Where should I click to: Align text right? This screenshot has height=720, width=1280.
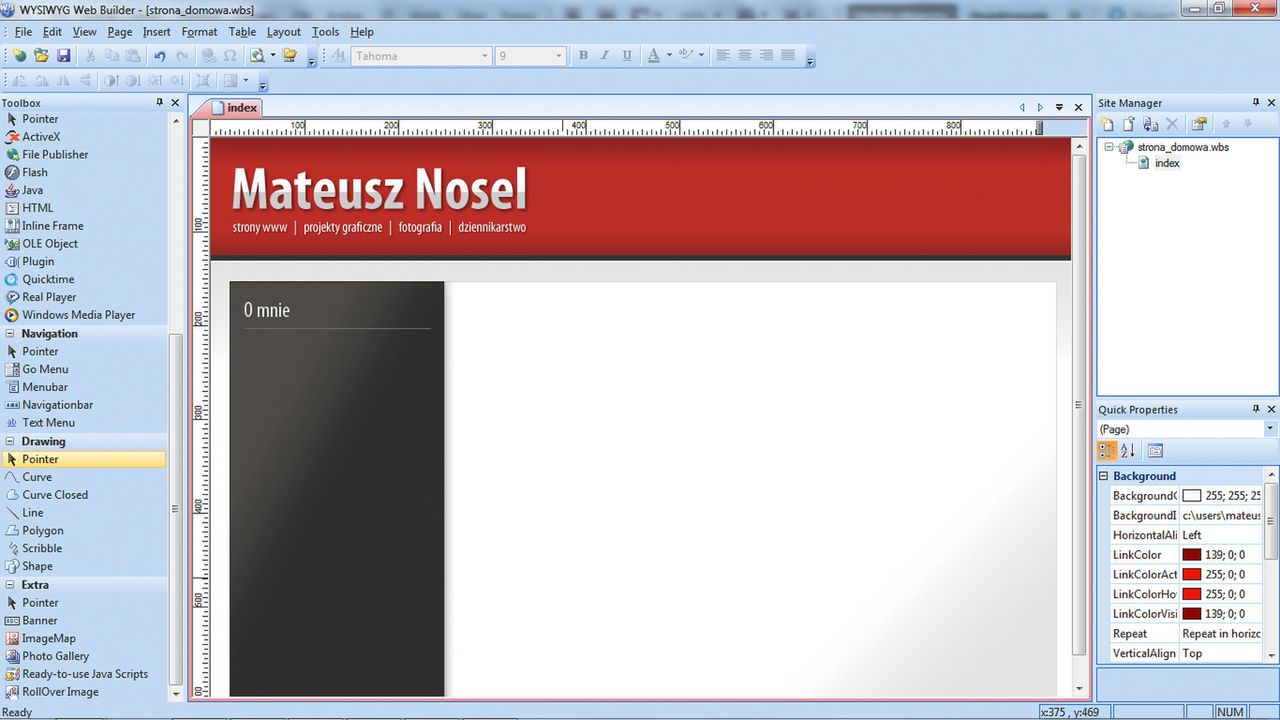tap(767, 56)
